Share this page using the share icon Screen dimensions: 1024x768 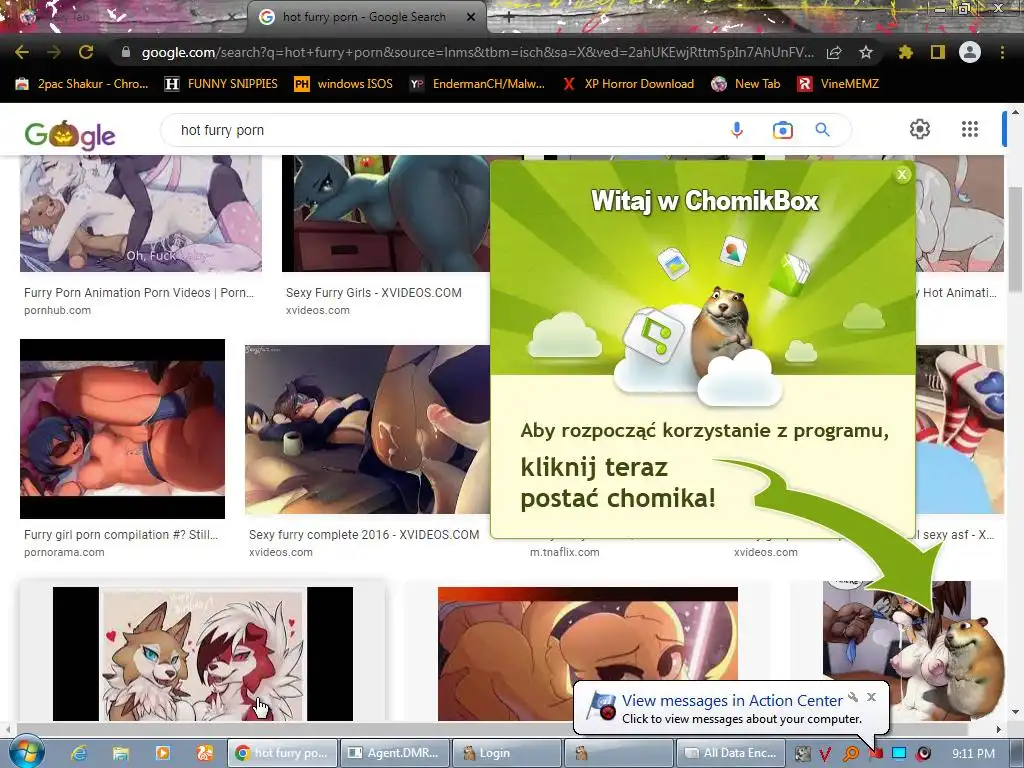tap(834, 52)
